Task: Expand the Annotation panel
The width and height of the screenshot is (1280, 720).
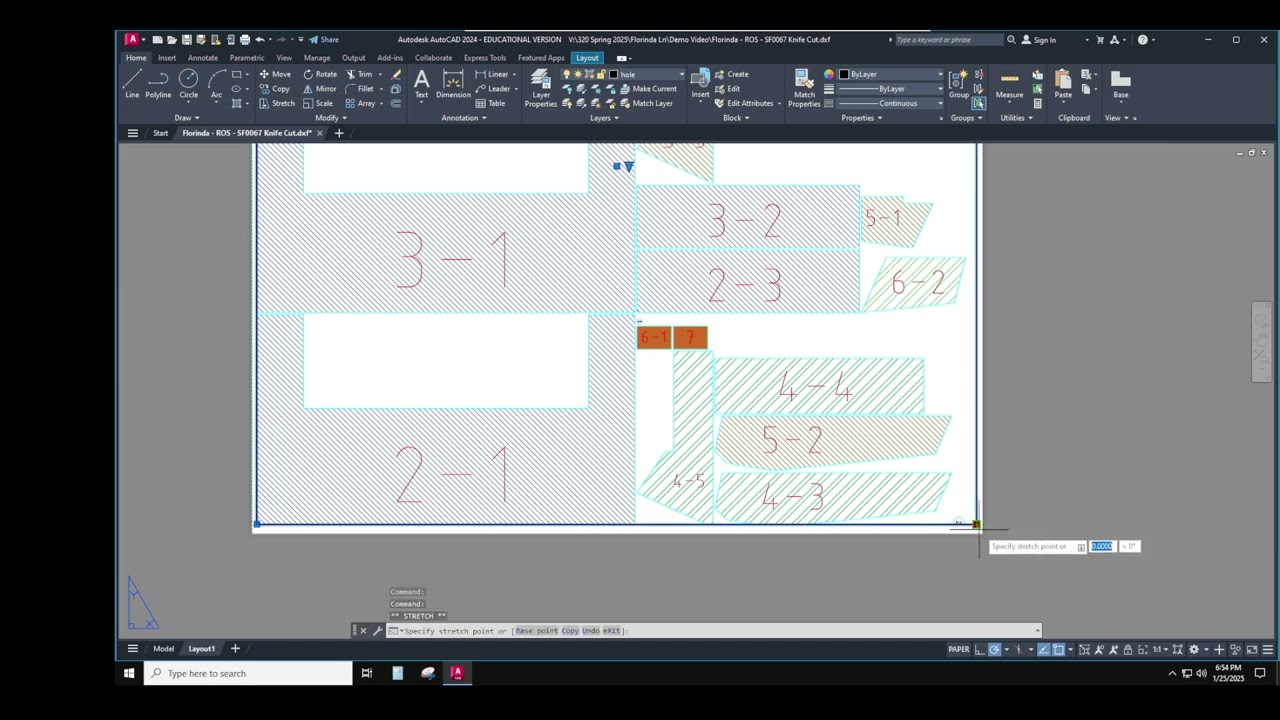Action: click(x=464, y=118)
